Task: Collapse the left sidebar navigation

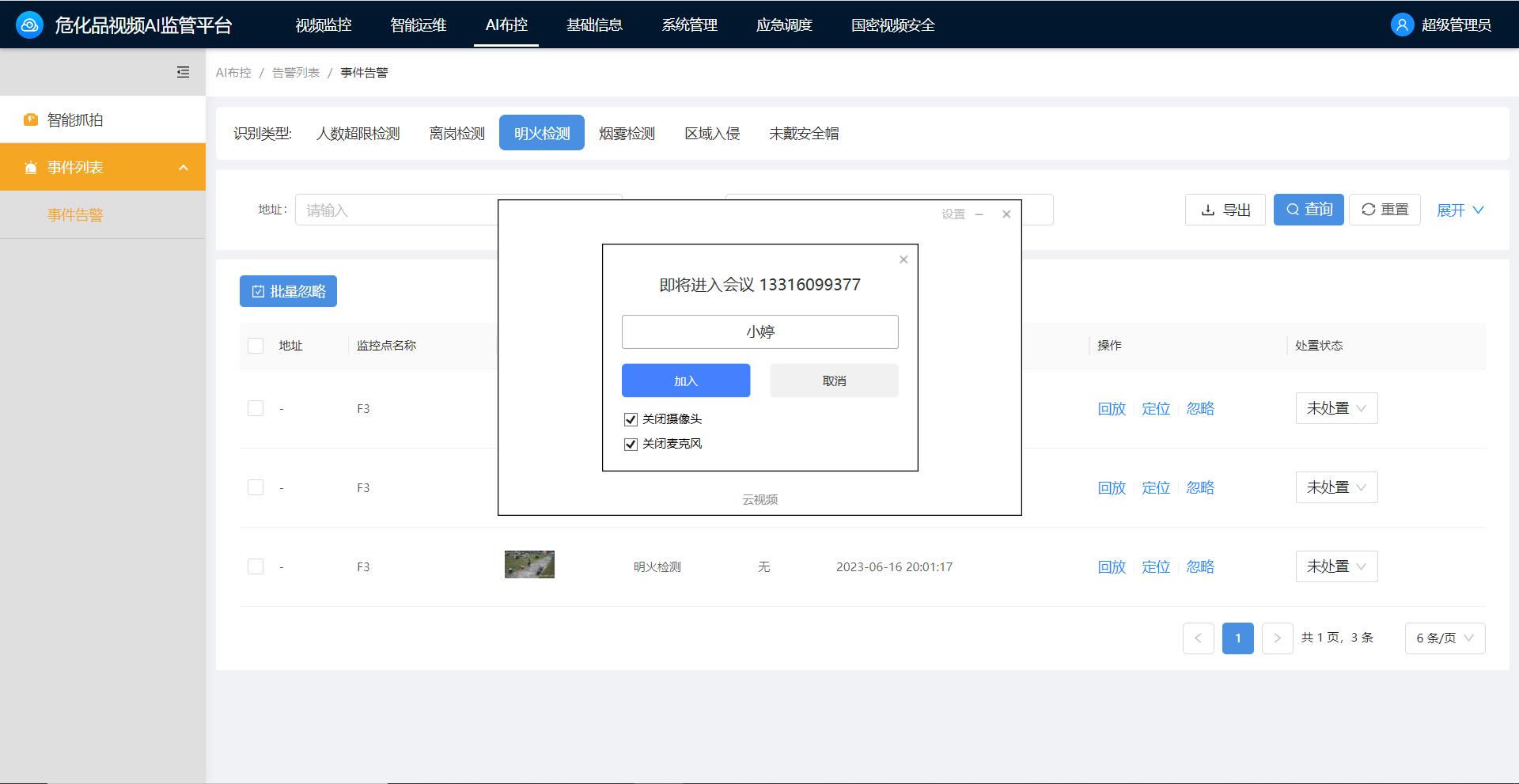Action: point(183,72)
